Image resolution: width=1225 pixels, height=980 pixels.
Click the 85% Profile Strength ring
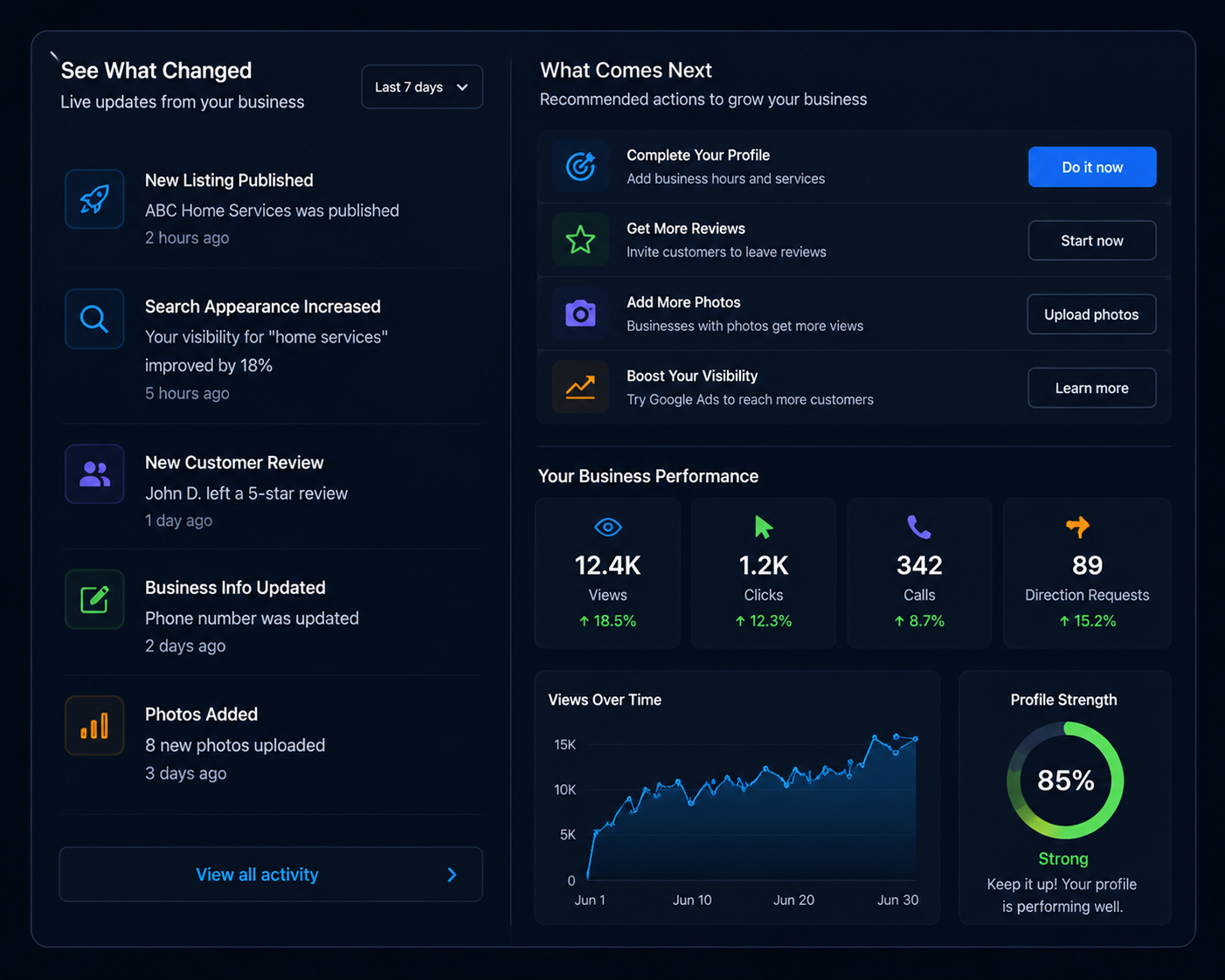pos(1065,780)
